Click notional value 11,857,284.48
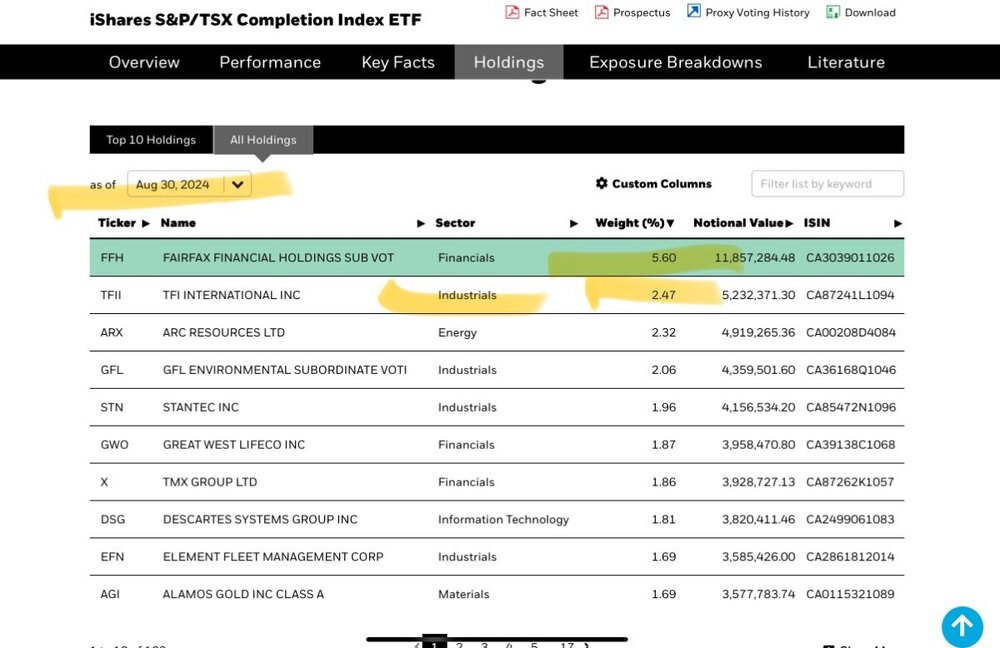Viewport: 1000px width, 648px height. 754,258
